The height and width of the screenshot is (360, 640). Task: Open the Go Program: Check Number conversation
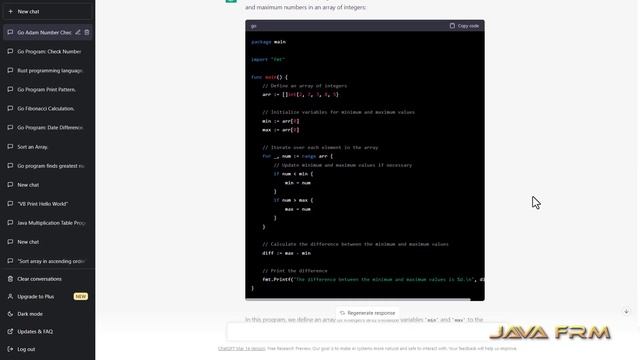(47, 51)
